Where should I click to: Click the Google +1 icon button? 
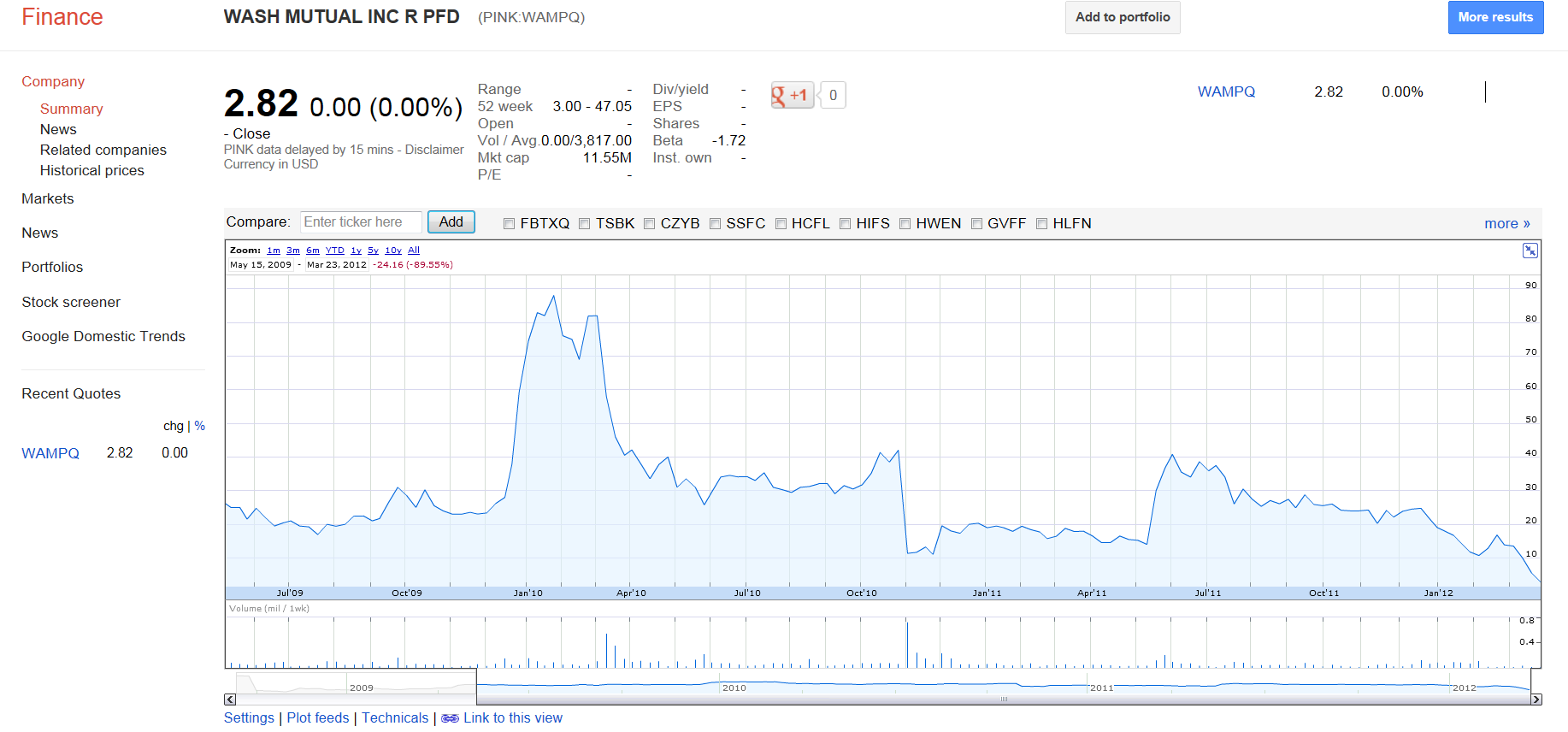point(793,95)
